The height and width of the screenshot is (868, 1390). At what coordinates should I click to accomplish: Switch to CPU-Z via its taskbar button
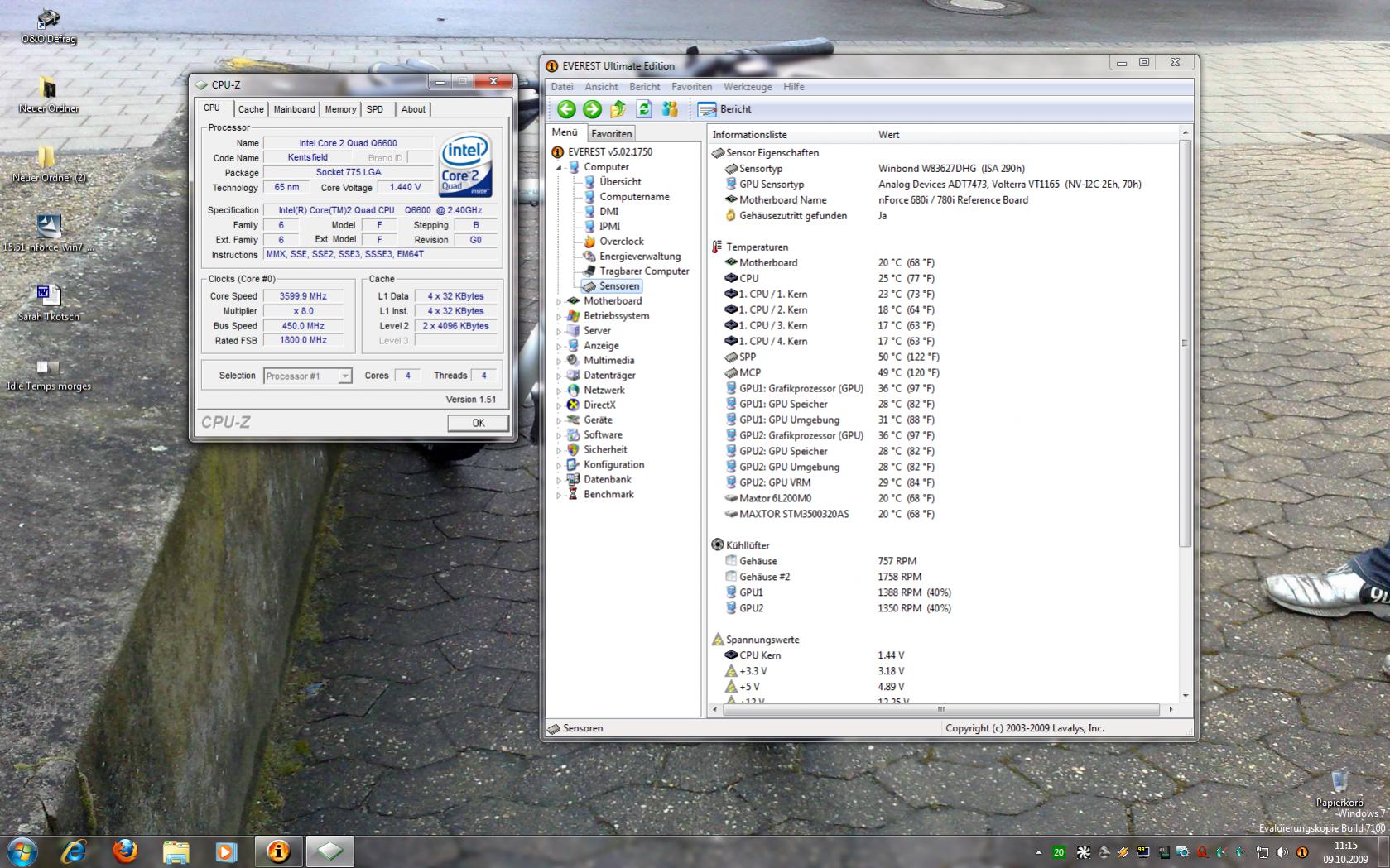click(x=329, y=851)
